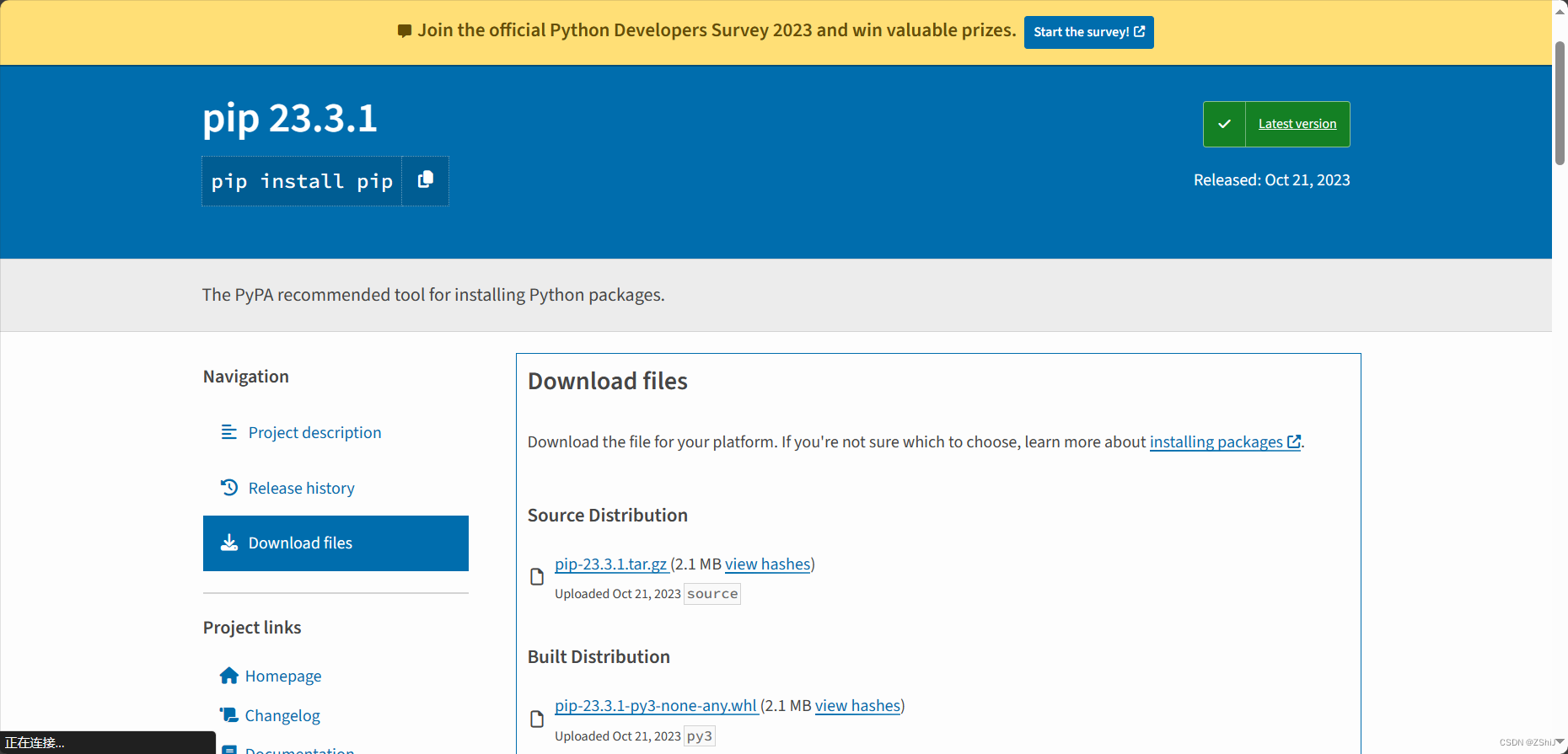Click the Navigation sidebar heading
The image size is (1568, 754).
(246, 377)
